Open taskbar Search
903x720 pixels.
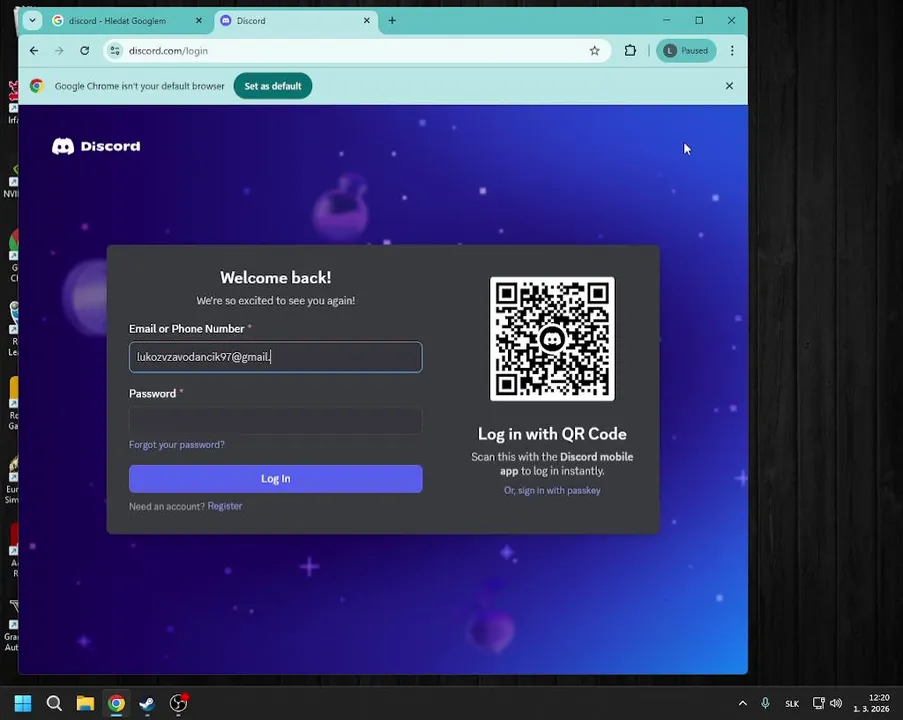pos(54,703)
